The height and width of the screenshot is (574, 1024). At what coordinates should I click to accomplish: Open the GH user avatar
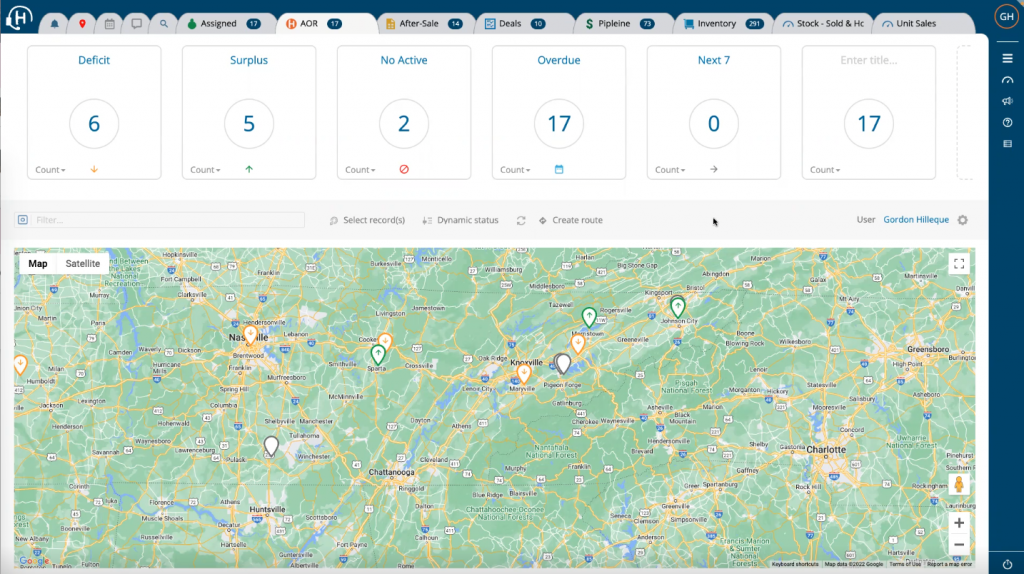click(x=1006, y=17)
